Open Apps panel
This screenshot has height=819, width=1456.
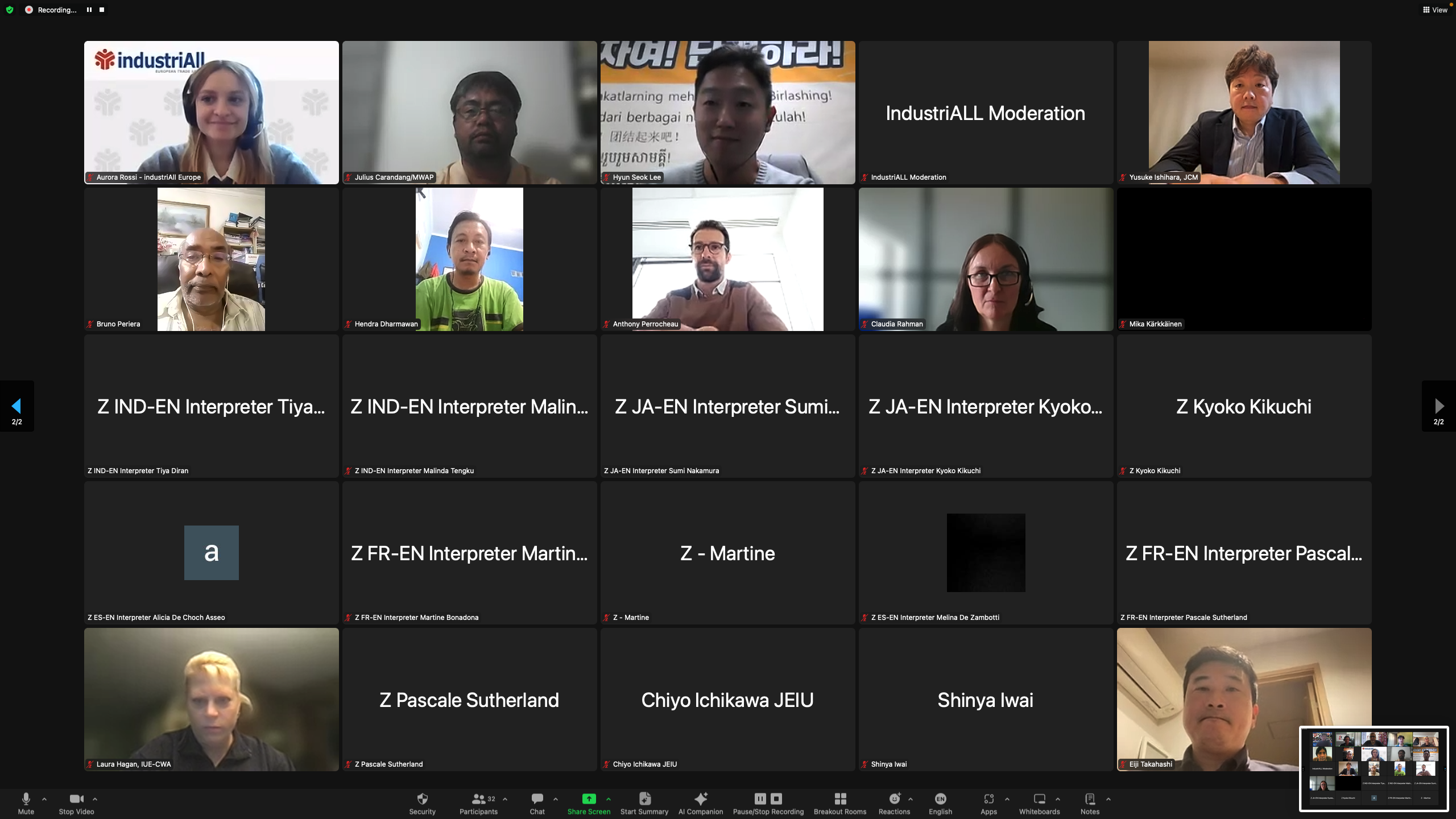pos(988,803)
